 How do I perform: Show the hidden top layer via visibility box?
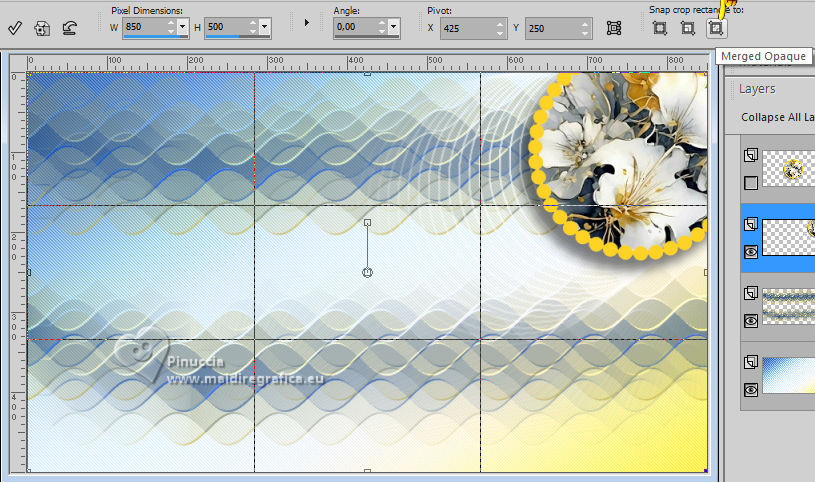click(751, 183)
